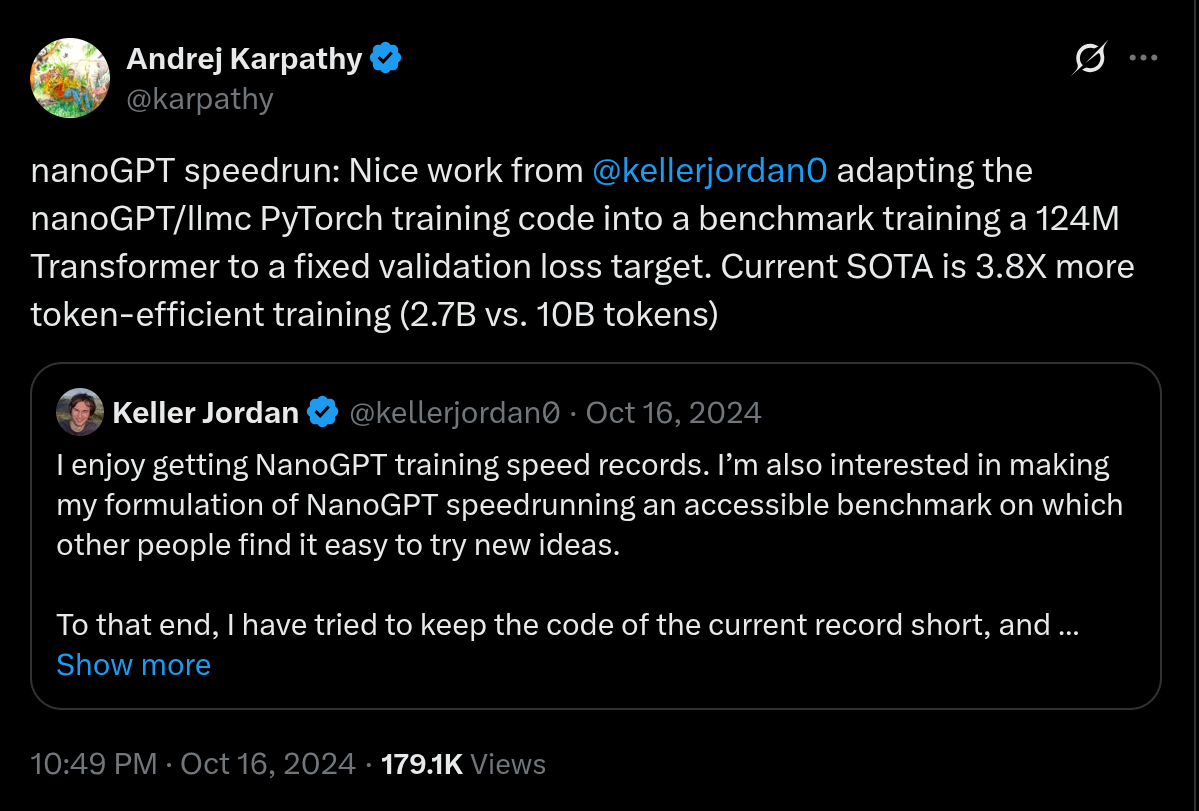Expand the quoted tweet with Show more
Screen dimensions: 1199x811
tap(133, 664)
